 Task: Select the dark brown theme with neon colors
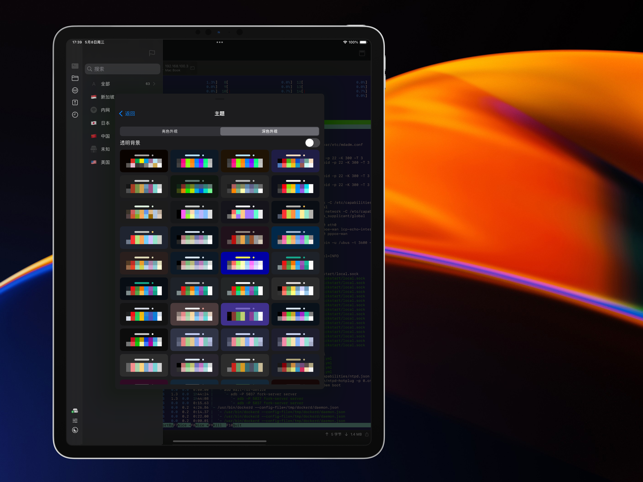245,161
